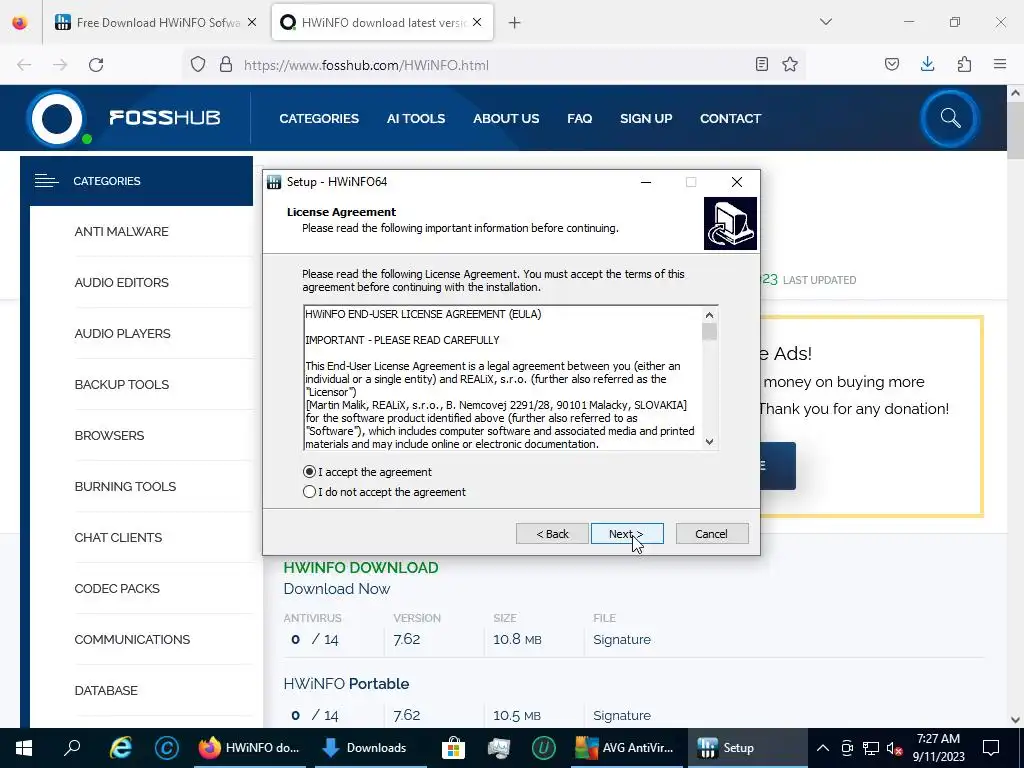Click Back in the Setup dialog
Viewport: 1024px width, 768px height.
click(x=552, y=534)
